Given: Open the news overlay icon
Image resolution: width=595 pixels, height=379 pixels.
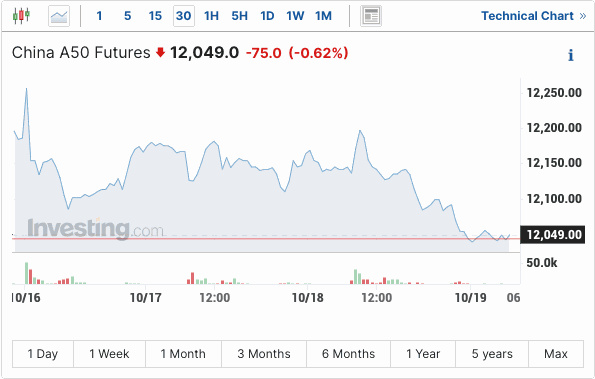Looking at the screenshot, I should click(x=371, y=16).
